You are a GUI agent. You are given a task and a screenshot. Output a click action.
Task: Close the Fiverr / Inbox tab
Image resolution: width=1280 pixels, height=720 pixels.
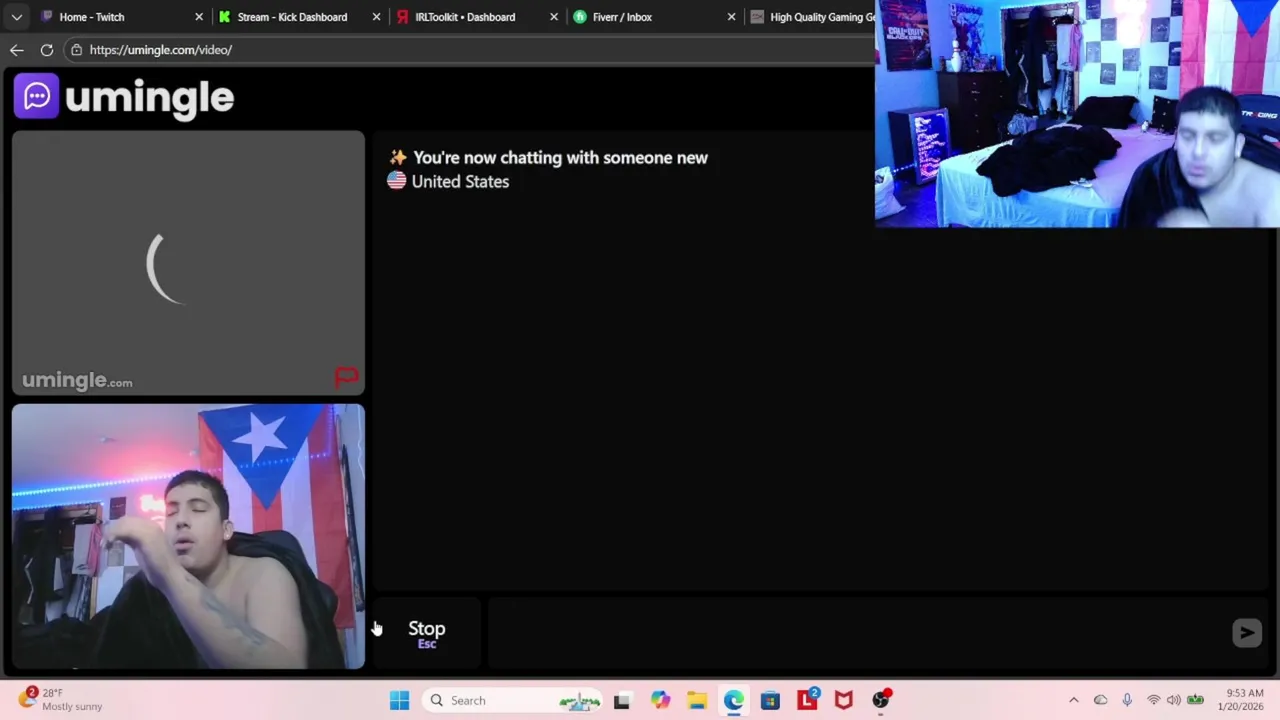coord(731,17)
